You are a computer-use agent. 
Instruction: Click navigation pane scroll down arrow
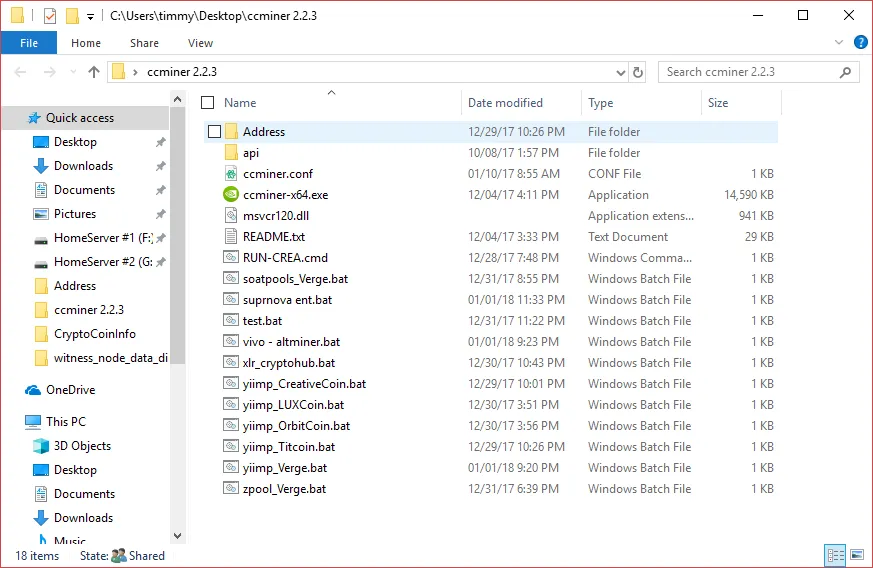pos(177,536)
